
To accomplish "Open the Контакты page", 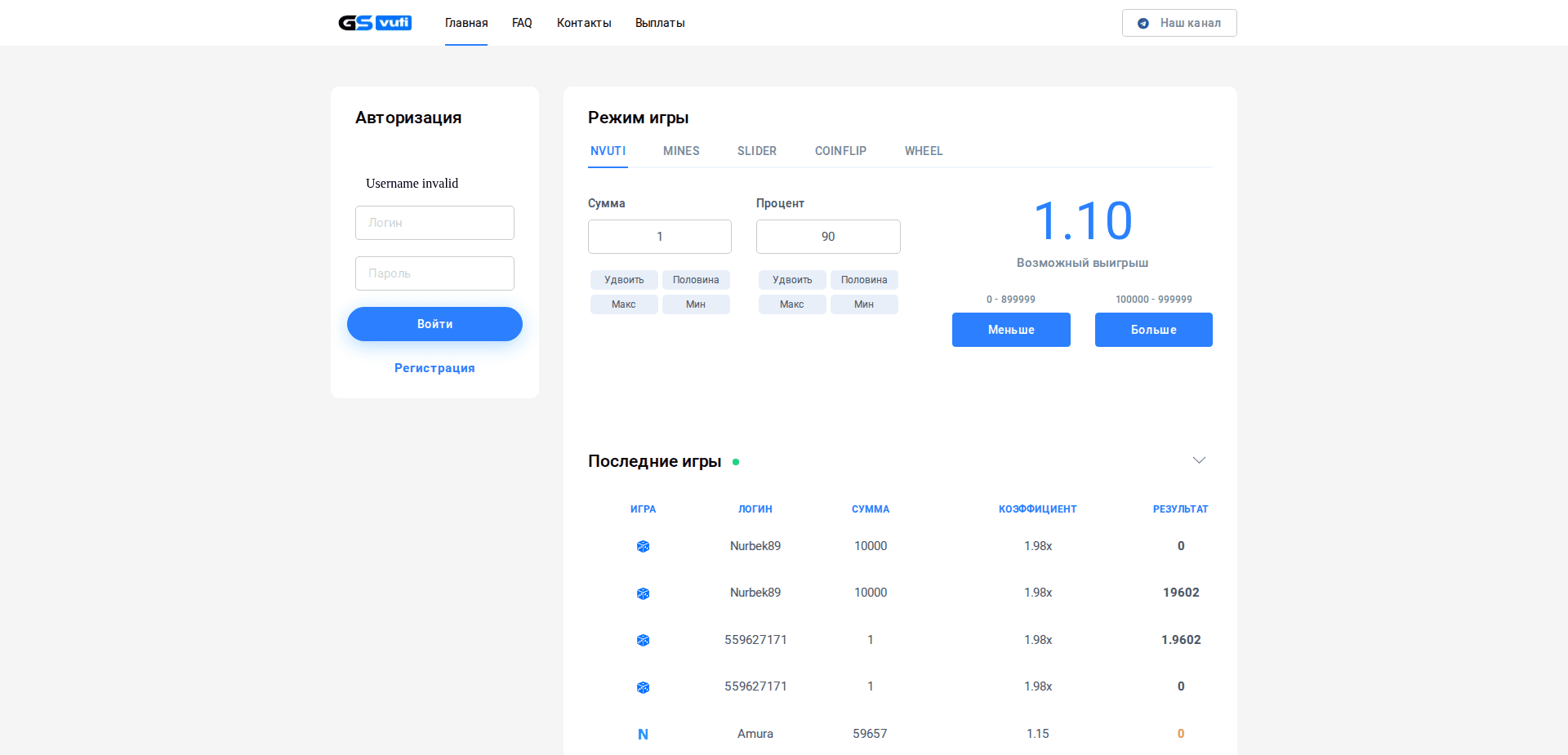I will pos(584,23).
